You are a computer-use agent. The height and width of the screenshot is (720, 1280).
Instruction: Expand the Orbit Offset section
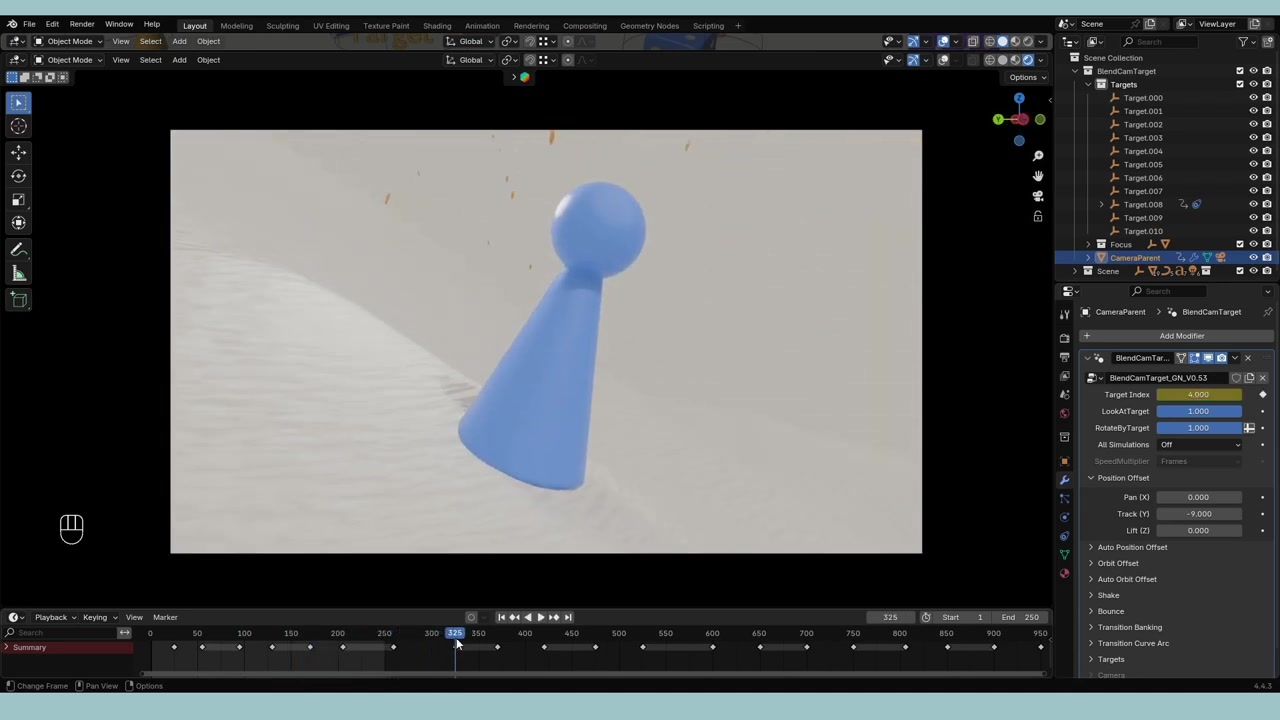(1117, 563)
